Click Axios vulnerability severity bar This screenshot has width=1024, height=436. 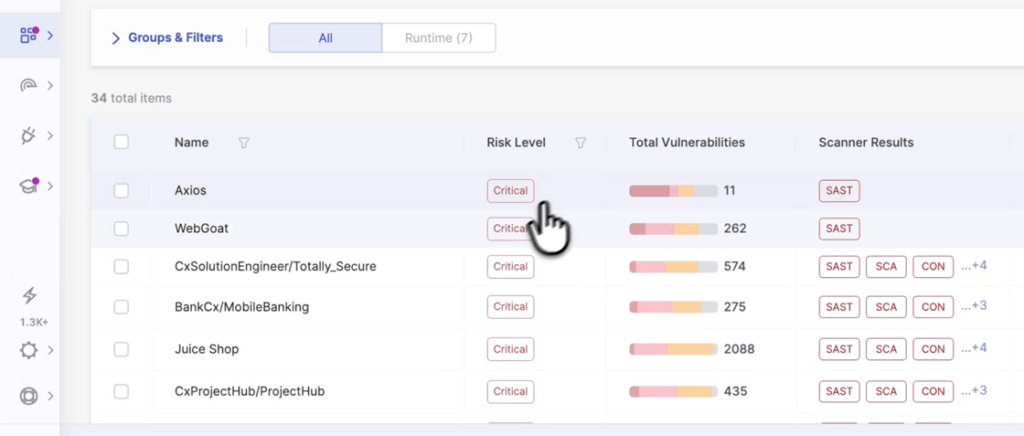click(673, 191)
